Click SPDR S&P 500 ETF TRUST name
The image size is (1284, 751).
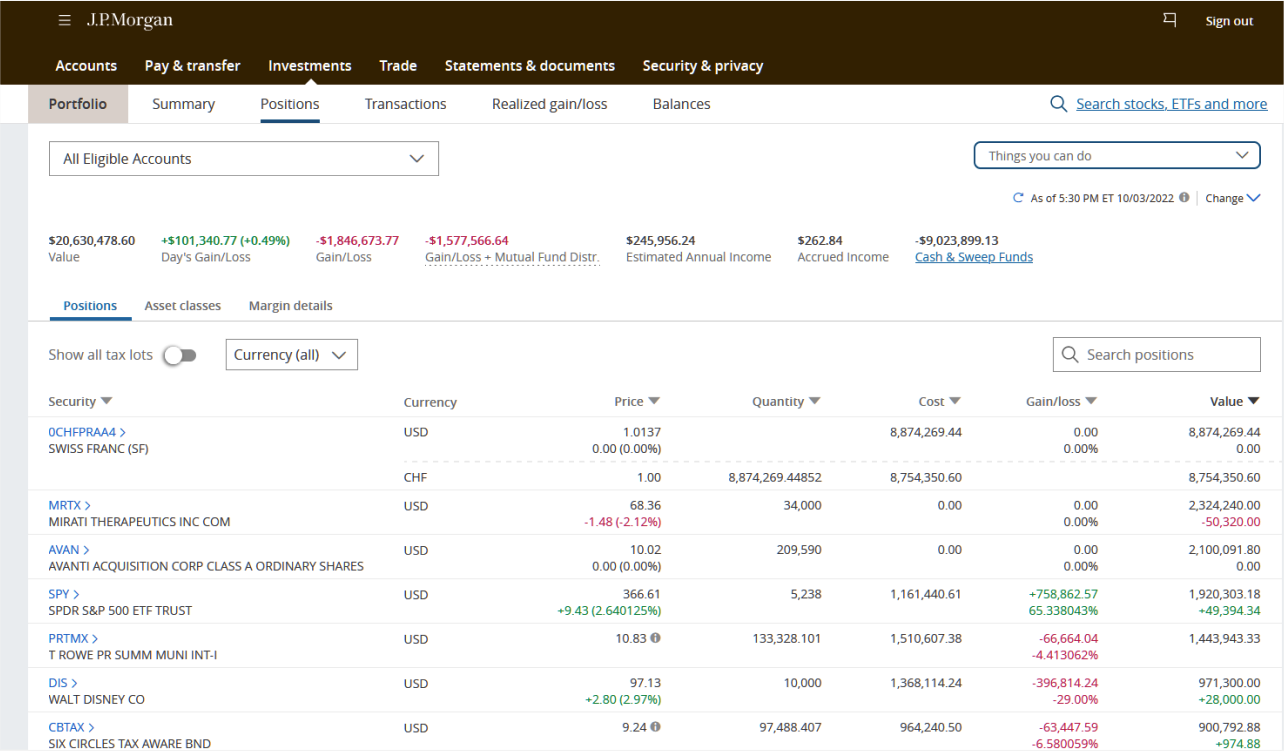[x=120, y=610]
